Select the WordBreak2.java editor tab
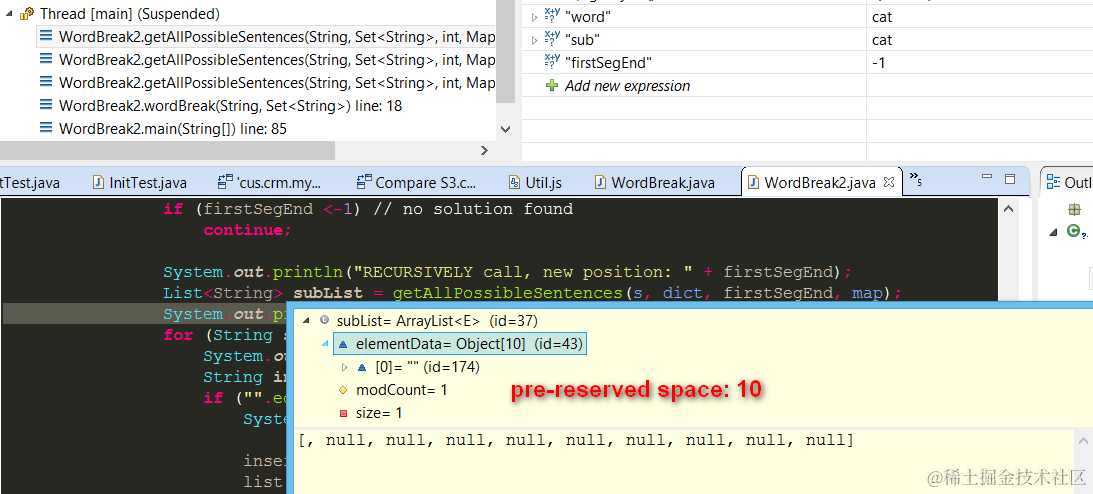Screen dimensions: 1093x494 pos(820,183)
